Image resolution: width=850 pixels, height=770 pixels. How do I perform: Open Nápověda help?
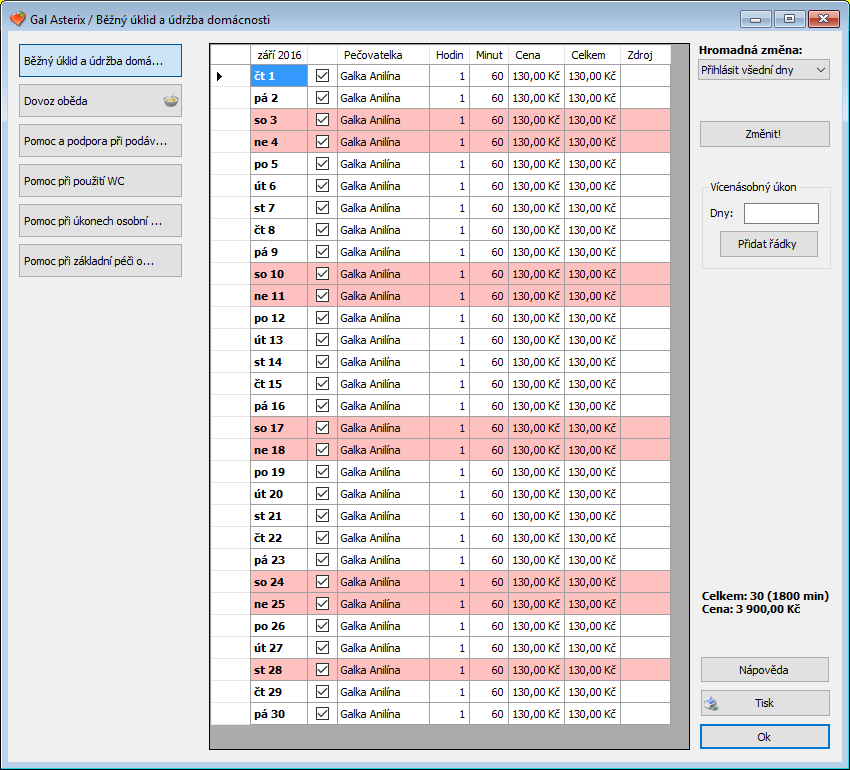(x=765, y=670)
